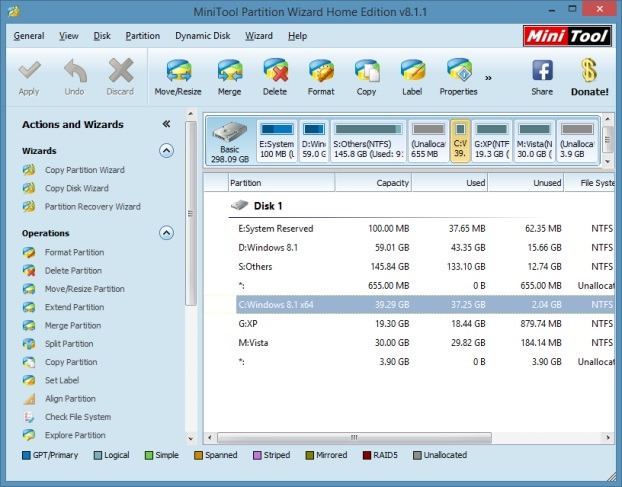This screenshot has height=487, width=622.
Task: Select the E:System partition block in disk map
Action: click(277, 141)
